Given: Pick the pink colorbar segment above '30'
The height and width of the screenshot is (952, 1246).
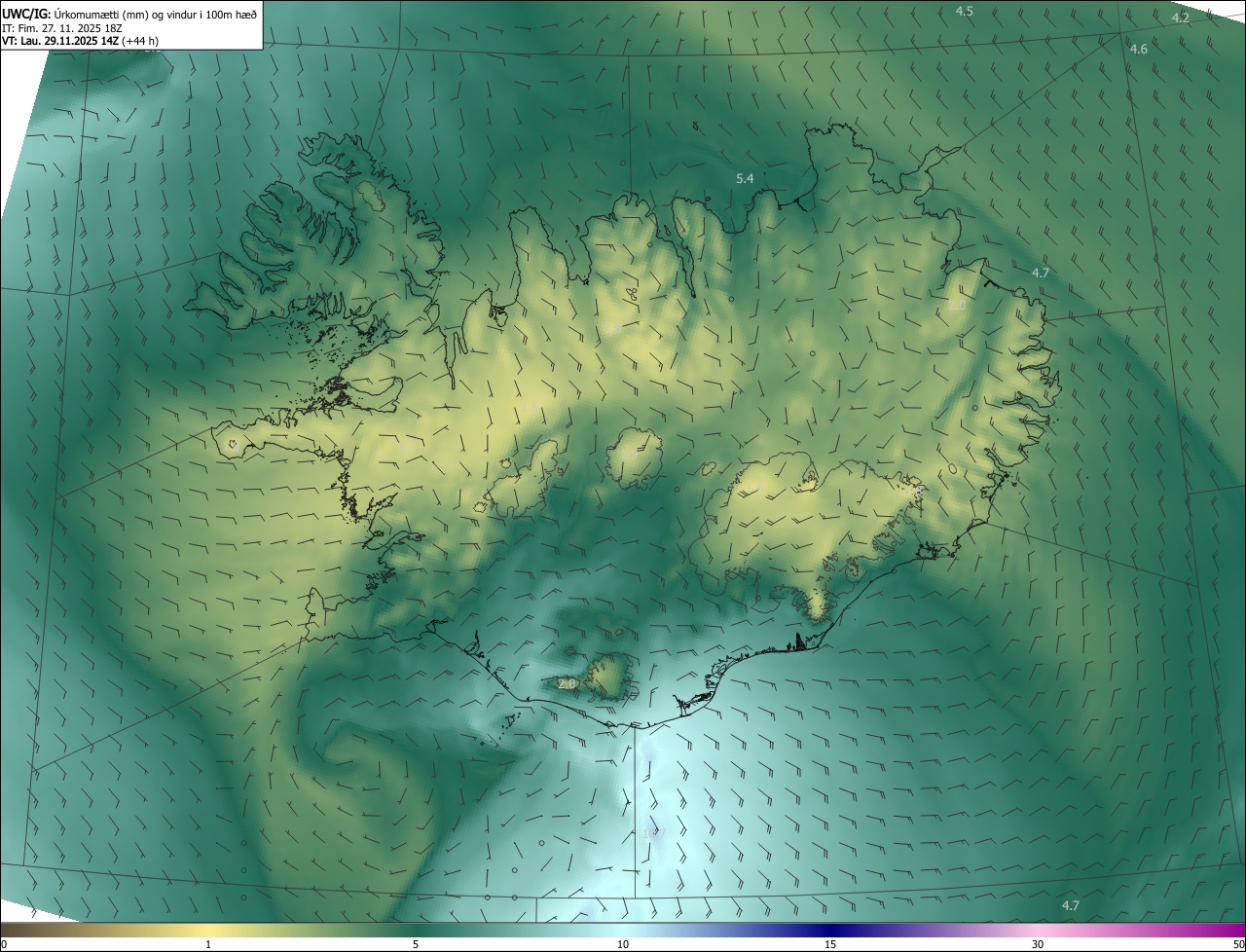Looking at the screenshot, I should pyautogui.click(x=1038, y=930).
